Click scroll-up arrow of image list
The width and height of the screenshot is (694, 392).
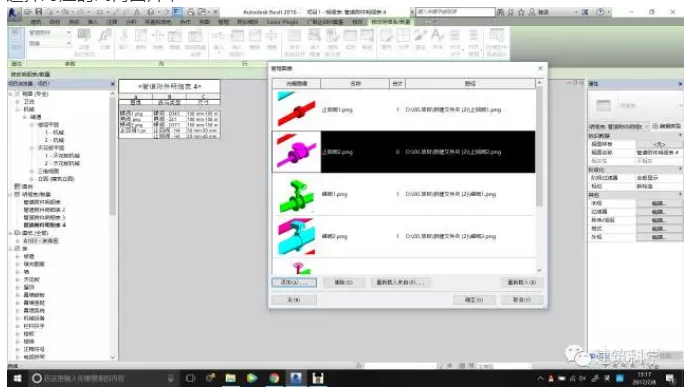tap(539, 83)
